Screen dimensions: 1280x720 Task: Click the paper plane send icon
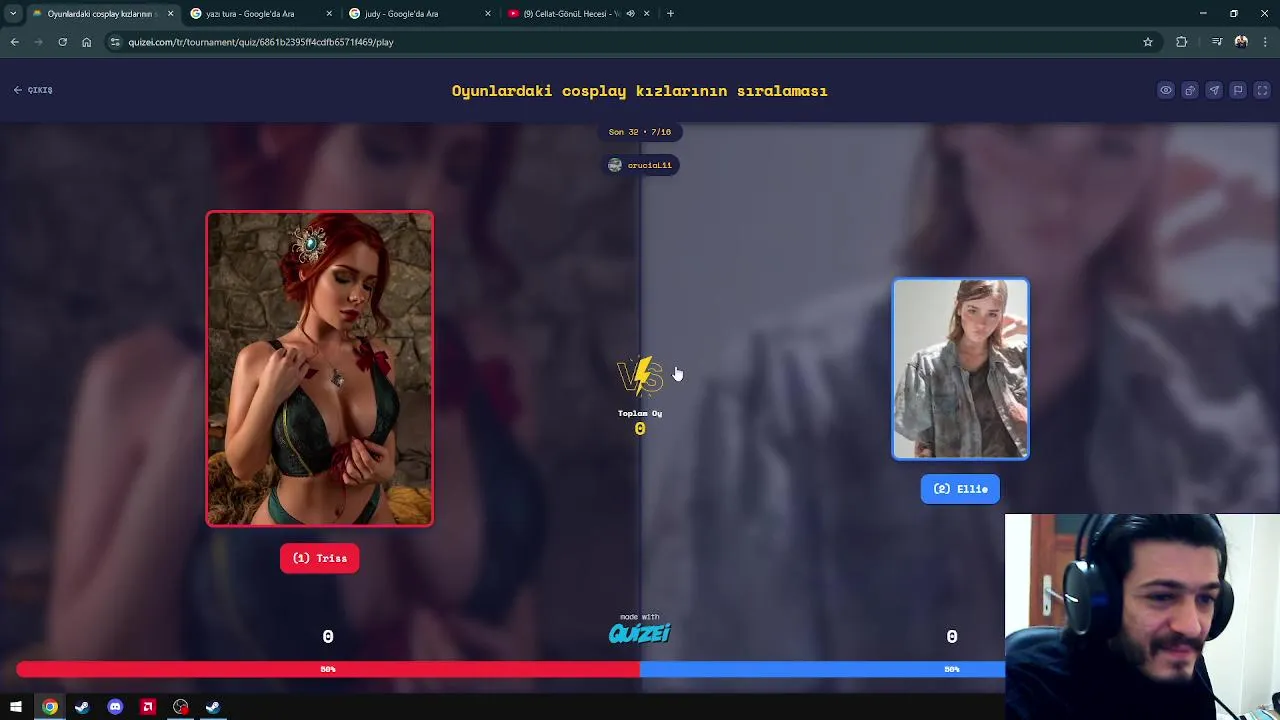(1214, 90)
